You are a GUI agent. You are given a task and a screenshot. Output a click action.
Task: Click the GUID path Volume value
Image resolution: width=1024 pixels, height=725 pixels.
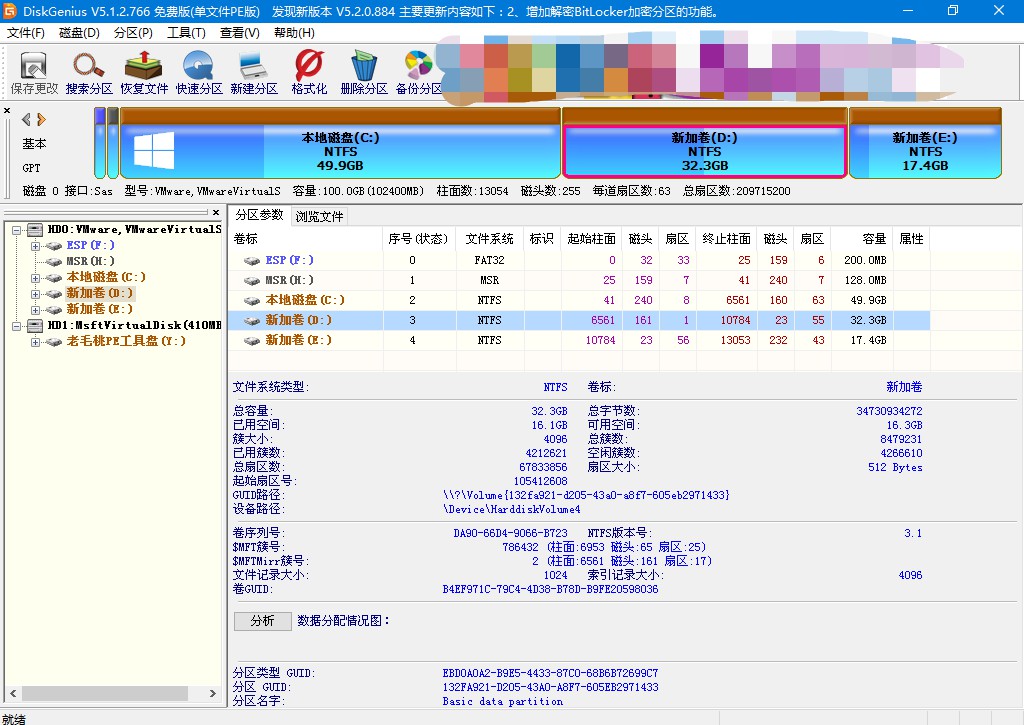click(586, 495)
